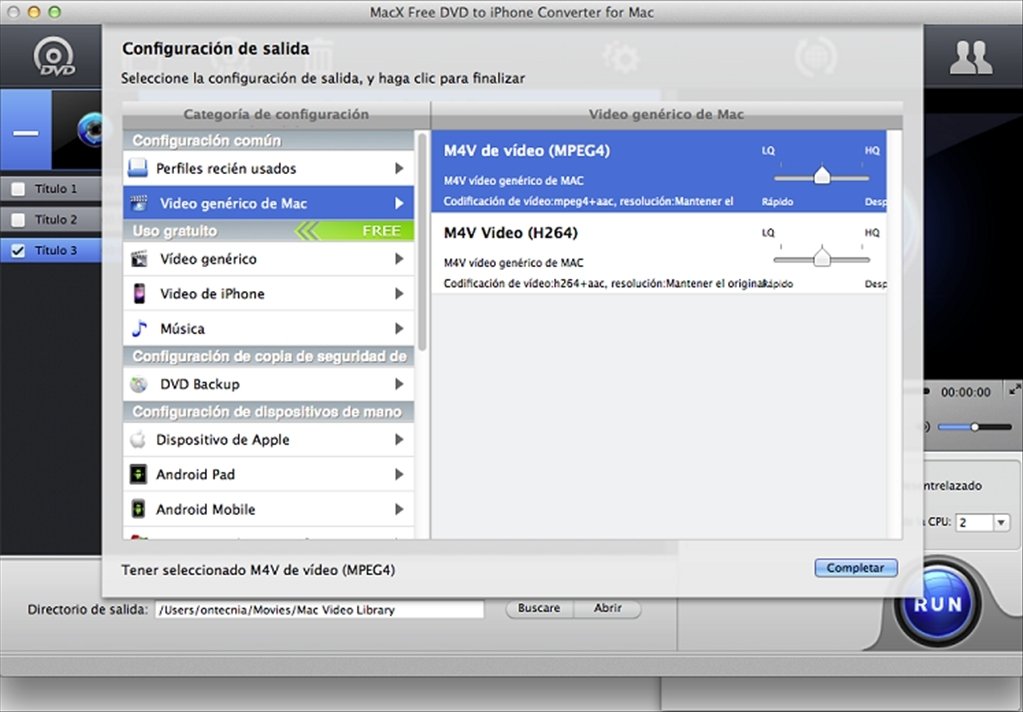Click the 'Categoría de configuración' column header
1023x712 pixels.
coord(276,114)
